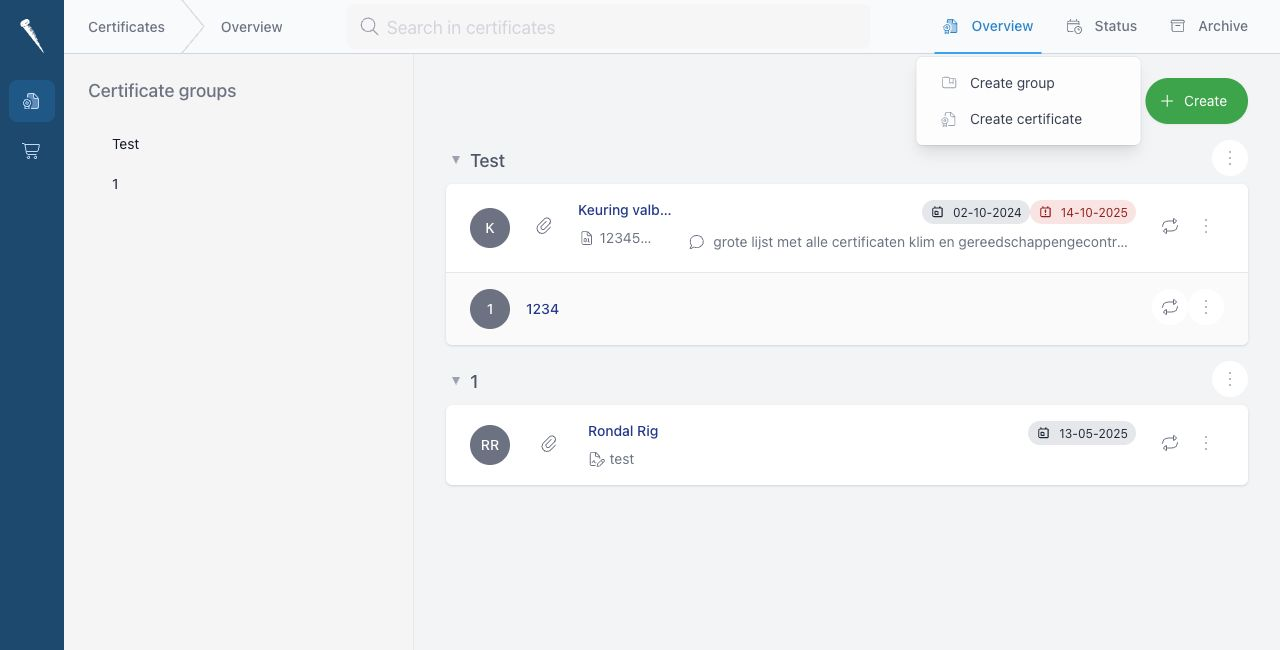Focus the Search in certificates field
This screenshot has width=1280, height=650.
(608, 27)
